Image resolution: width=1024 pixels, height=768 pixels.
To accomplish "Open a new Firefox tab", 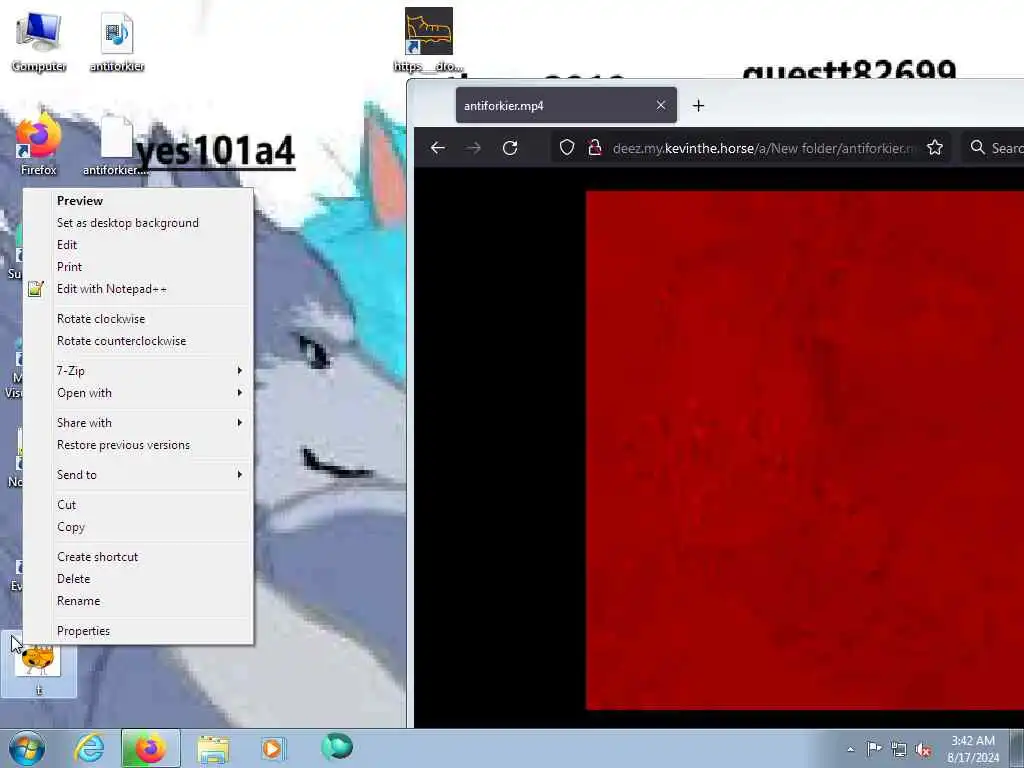I will pos(698,105).
